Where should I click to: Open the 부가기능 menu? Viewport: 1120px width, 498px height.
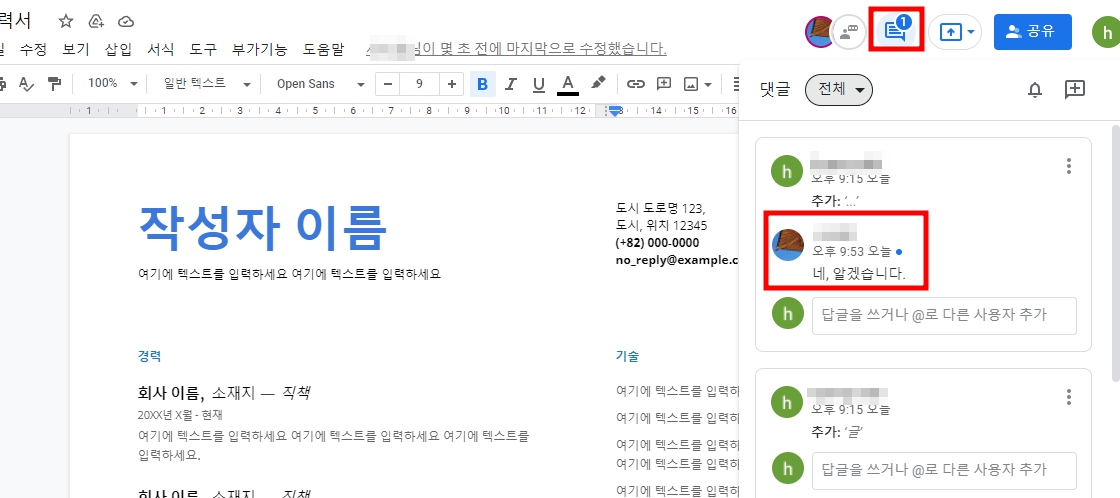point(260,49)
